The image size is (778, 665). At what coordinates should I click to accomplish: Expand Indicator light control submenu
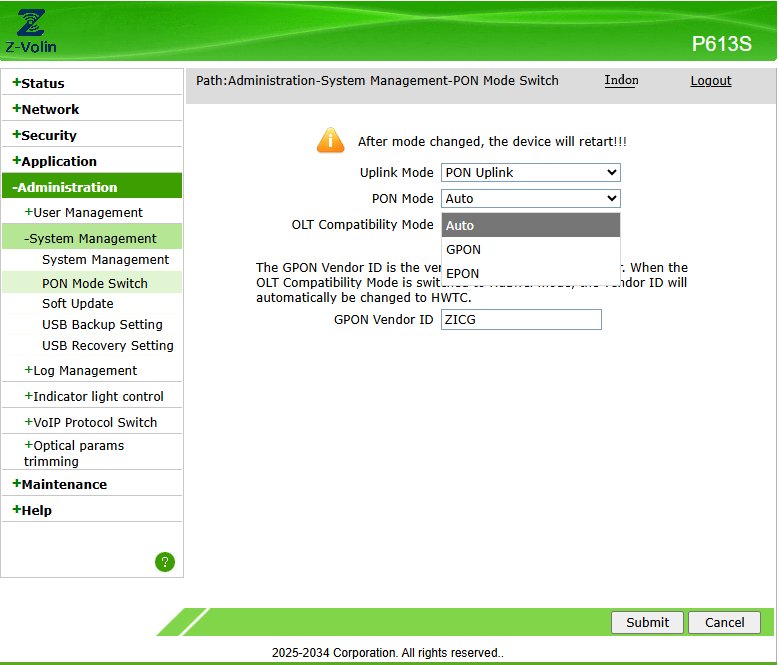(92, 396)
